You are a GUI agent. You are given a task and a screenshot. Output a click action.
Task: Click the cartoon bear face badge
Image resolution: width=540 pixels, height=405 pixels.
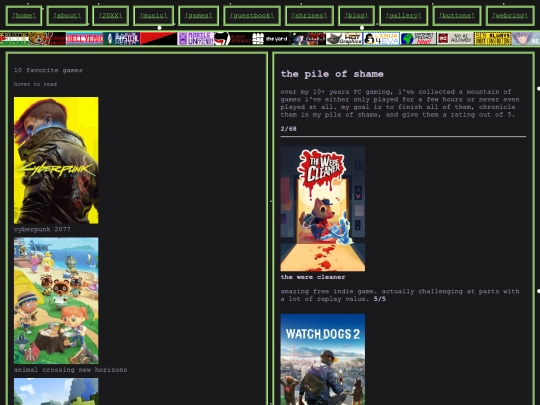point(47,39)
